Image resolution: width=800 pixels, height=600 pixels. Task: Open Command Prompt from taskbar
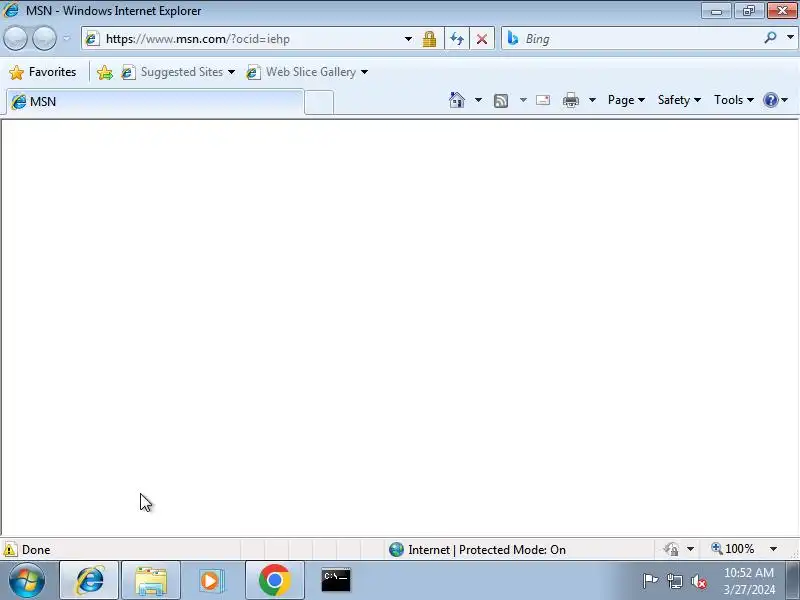(336, 580)
